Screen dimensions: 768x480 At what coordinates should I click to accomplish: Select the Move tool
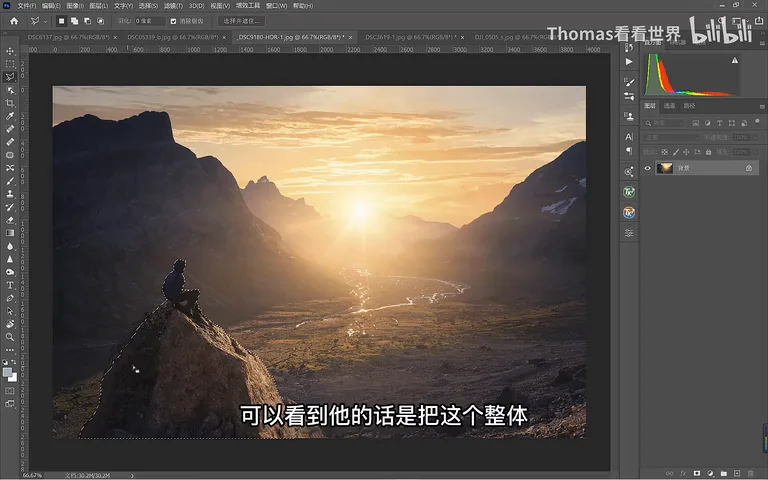point(10,51)
